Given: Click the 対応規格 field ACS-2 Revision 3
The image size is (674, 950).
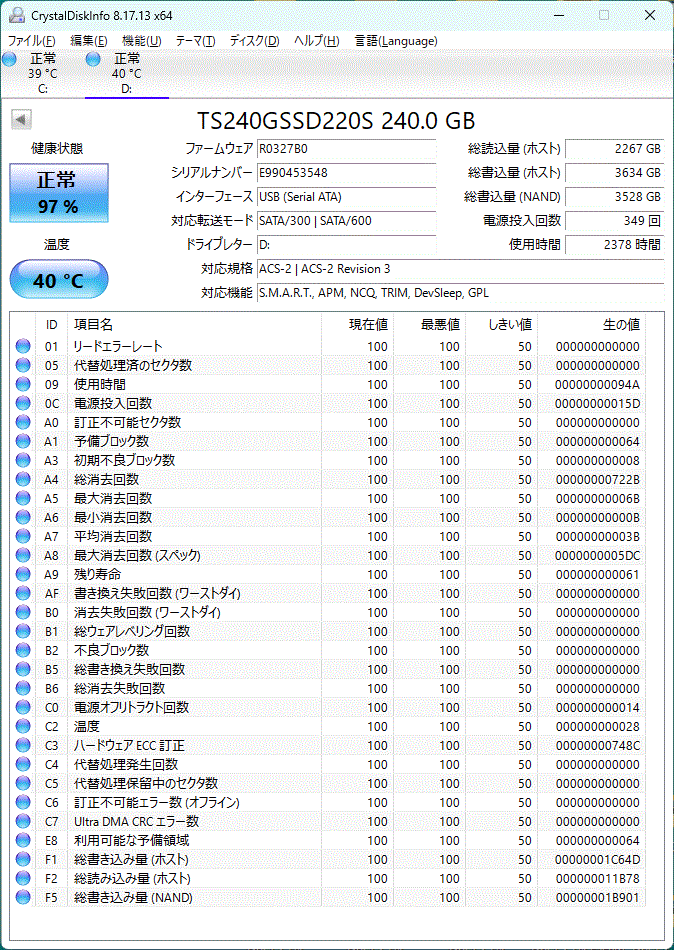Looking at the screenshot, I should [x=460, y=269].
